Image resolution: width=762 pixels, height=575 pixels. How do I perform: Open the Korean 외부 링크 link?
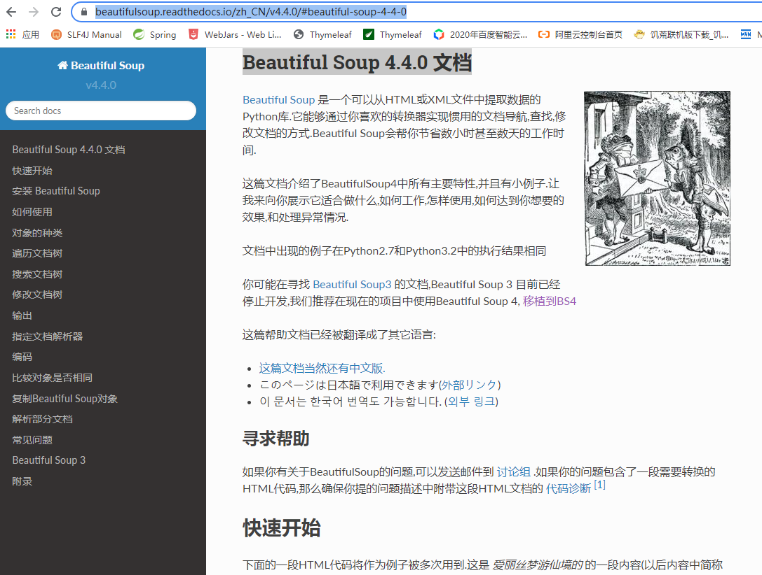coord(471,401)
